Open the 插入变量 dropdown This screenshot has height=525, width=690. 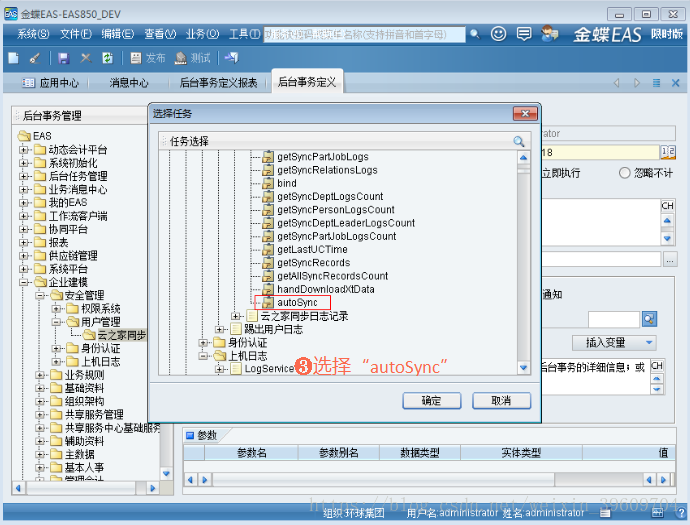614,342
